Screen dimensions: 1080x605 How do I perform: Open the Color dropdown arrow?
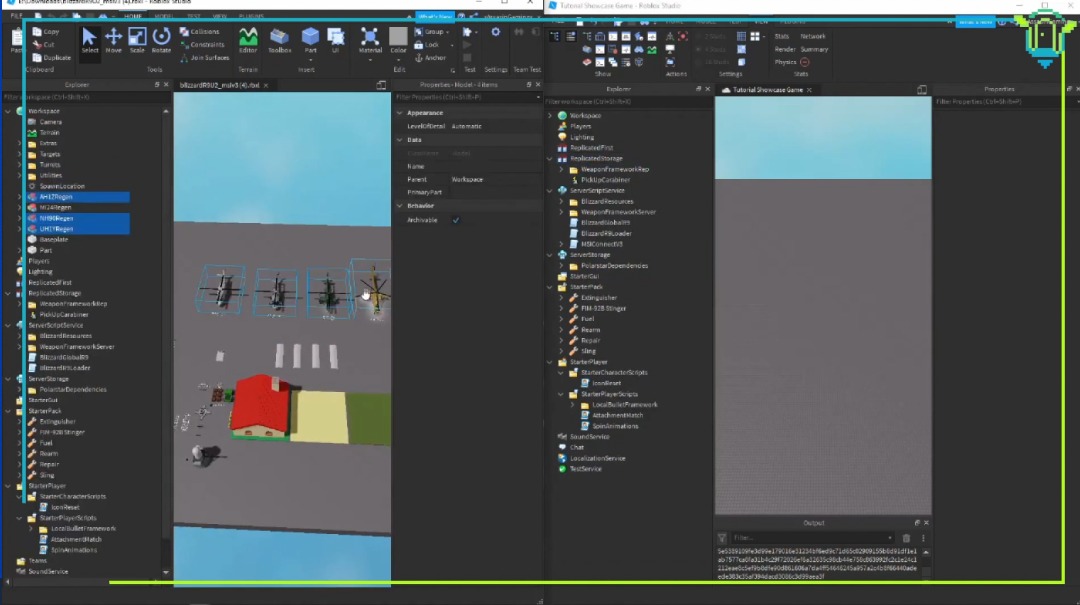[398, 60]
